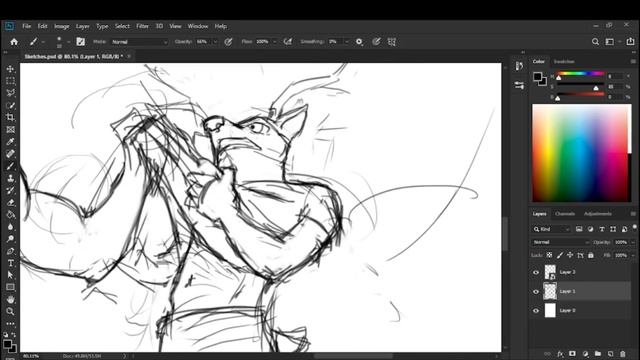Open the brush Mode dropdown

pos(139,42)
